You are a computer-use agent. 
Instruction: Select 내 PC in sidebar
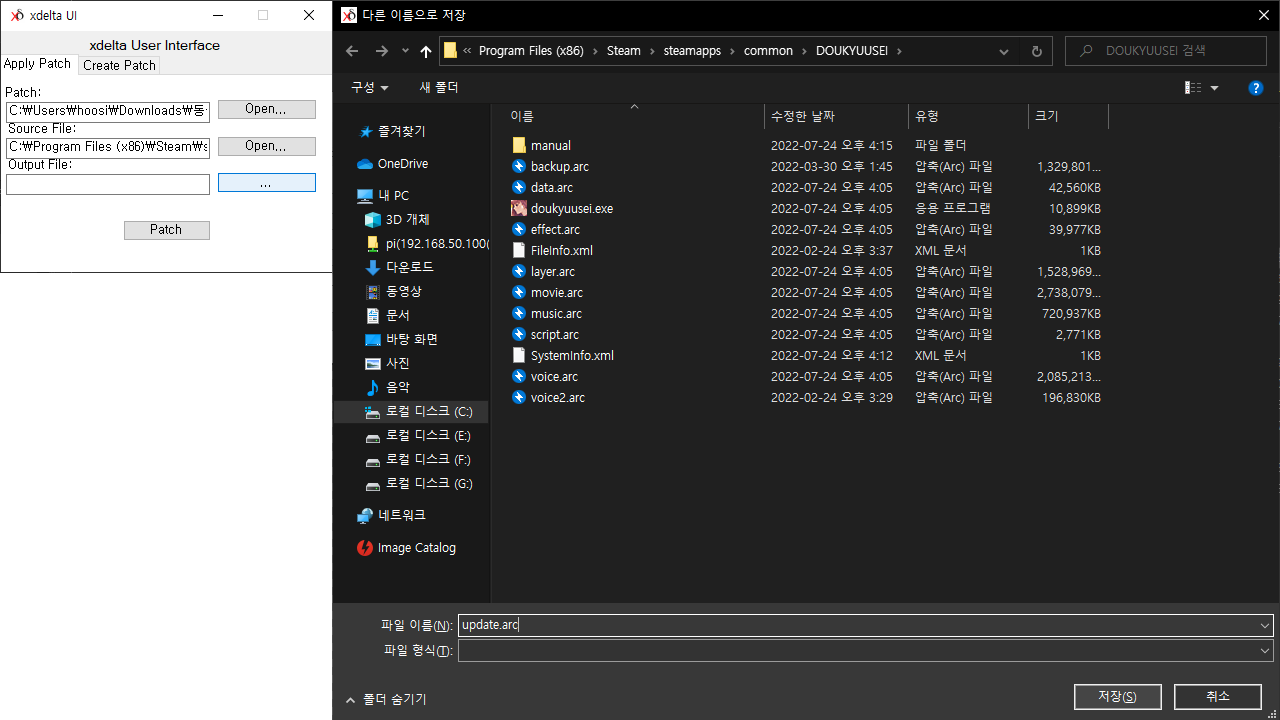point(383,196)
